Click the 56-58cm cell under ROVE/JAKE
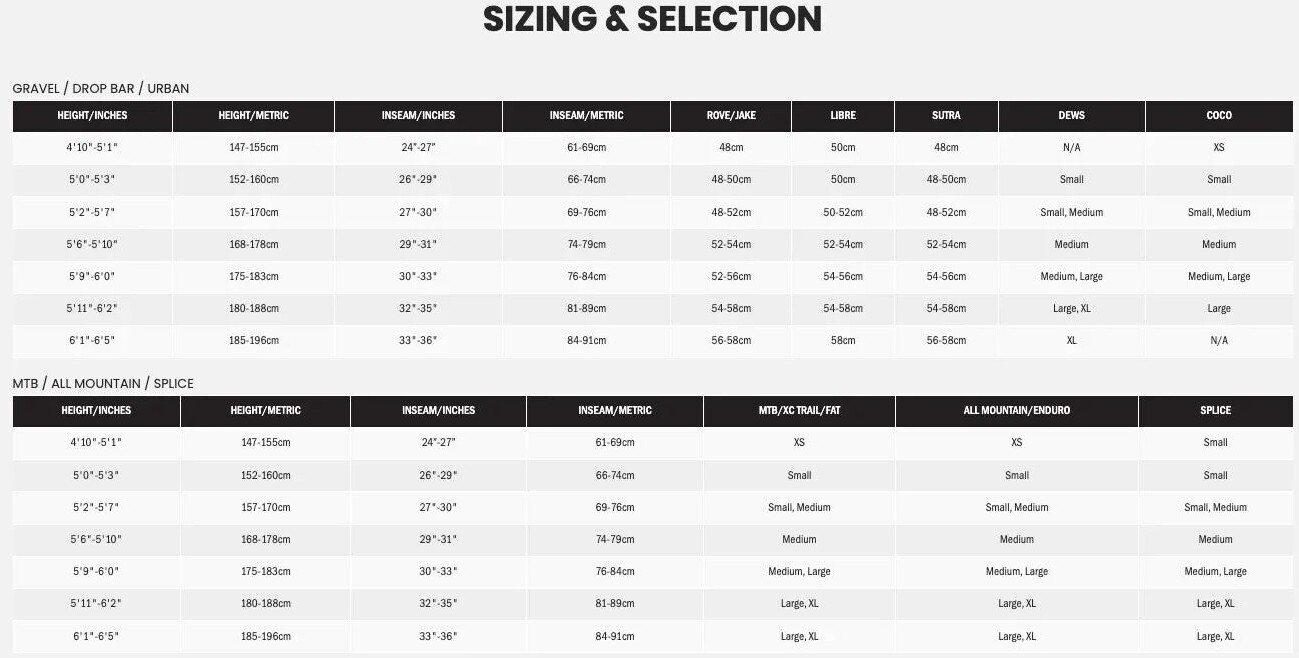 [731, 341]
